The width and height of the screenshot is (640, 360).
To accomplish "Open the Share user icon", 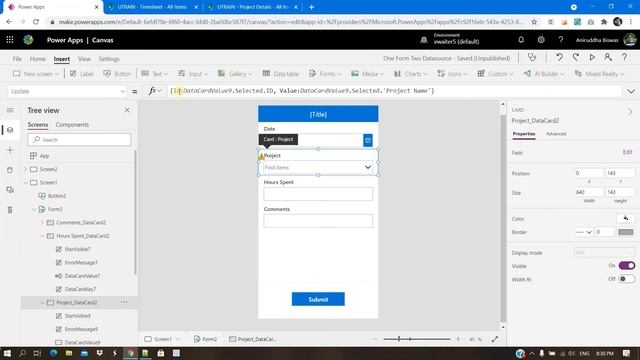I will (608, 58).
